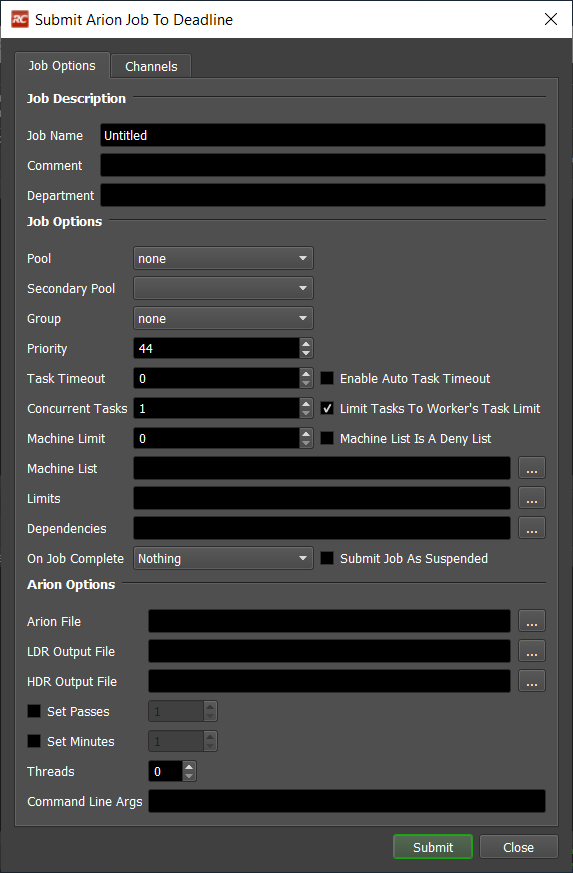Open the Pool dropdown
The width and height of the screenshot is (573, 873).
(223, 258)
